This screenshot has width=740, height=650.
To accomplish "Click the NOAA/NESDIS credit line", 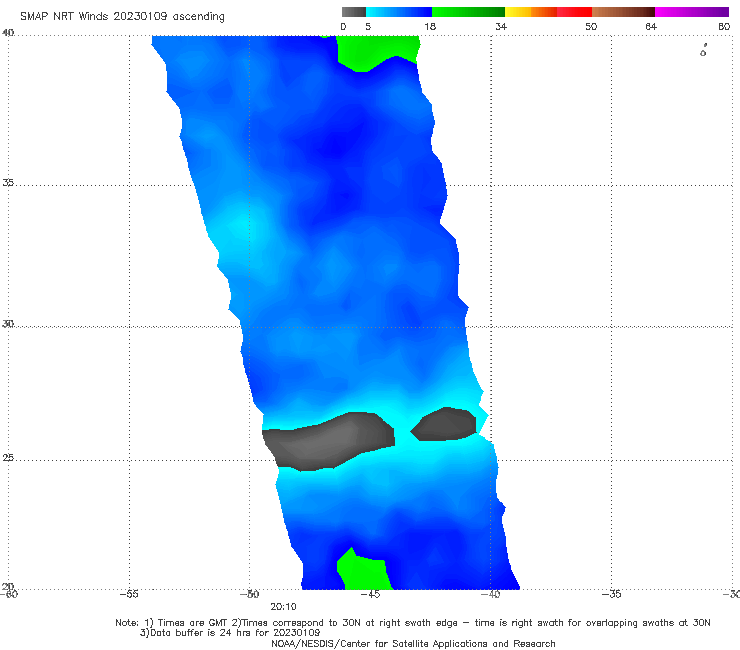I will click(x=413, y=644).
